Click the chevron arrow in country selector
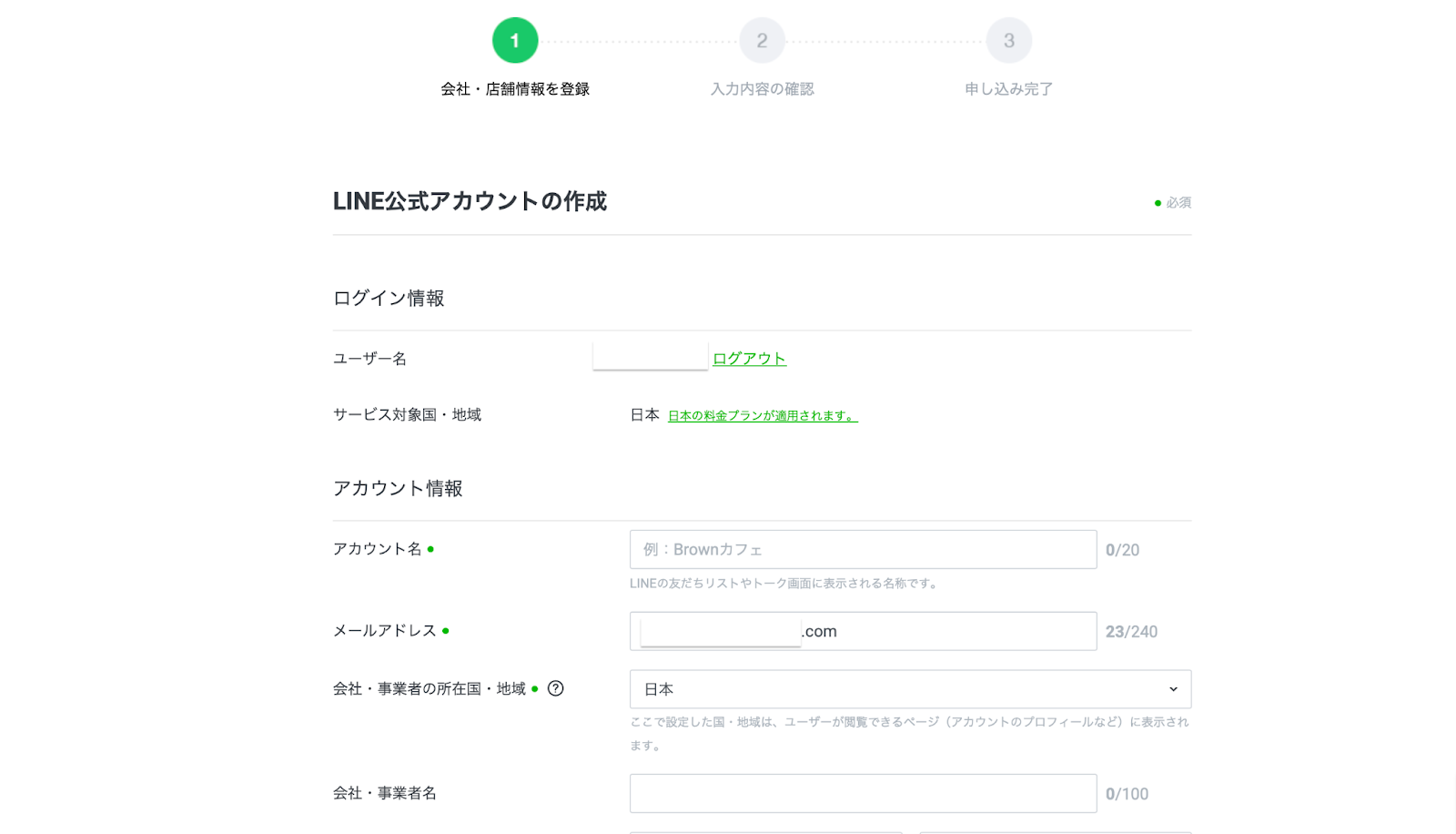Viewport: 1456px width, 834px height. (1173, 689)
